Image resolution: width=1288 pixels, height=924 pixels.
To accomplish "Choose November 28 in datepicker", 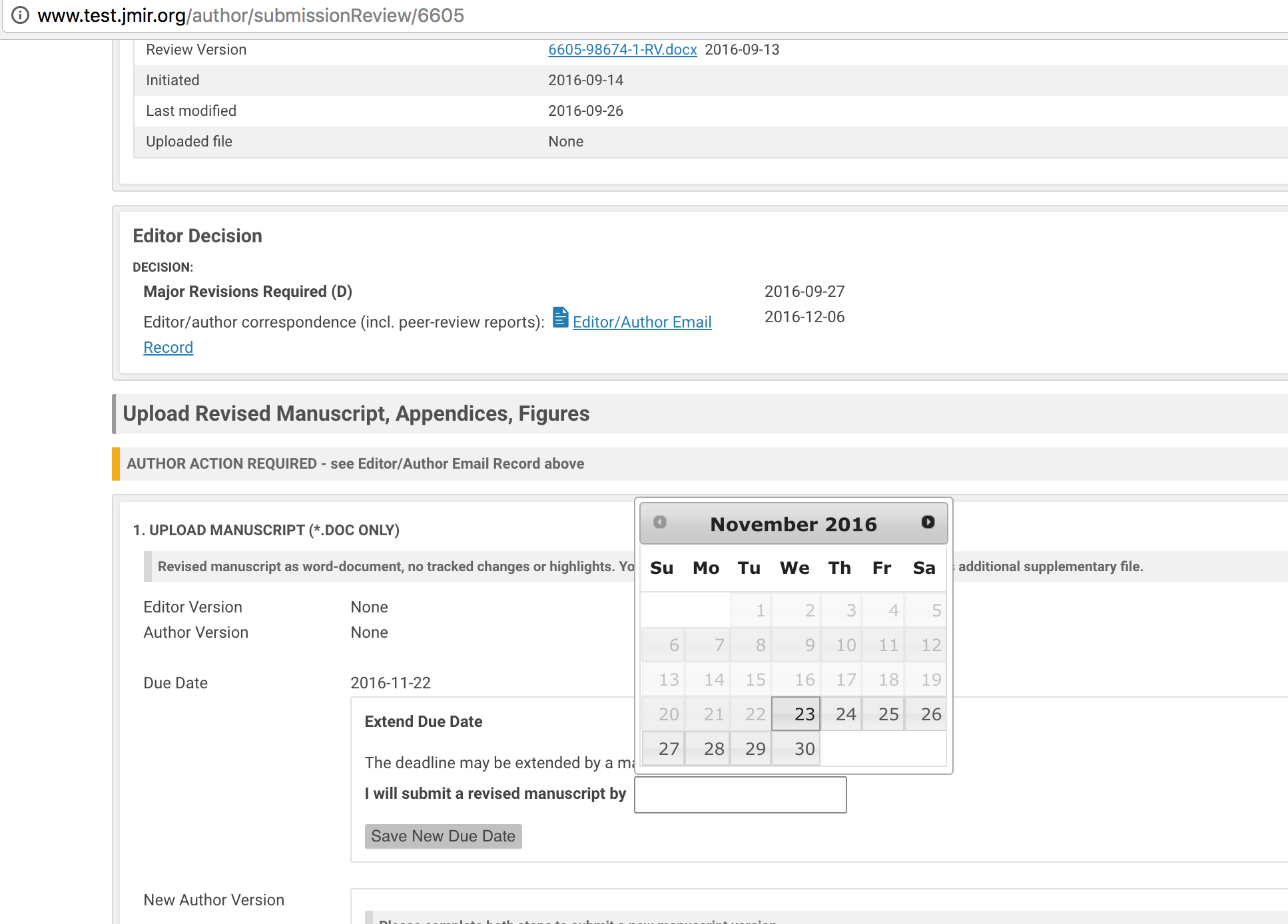I will 708,749.
